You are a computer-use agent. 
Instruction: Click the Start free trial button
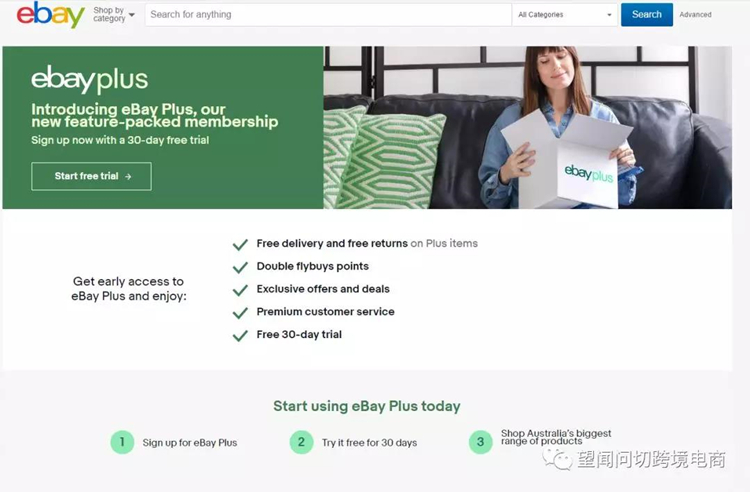click(x=91, y=176)
